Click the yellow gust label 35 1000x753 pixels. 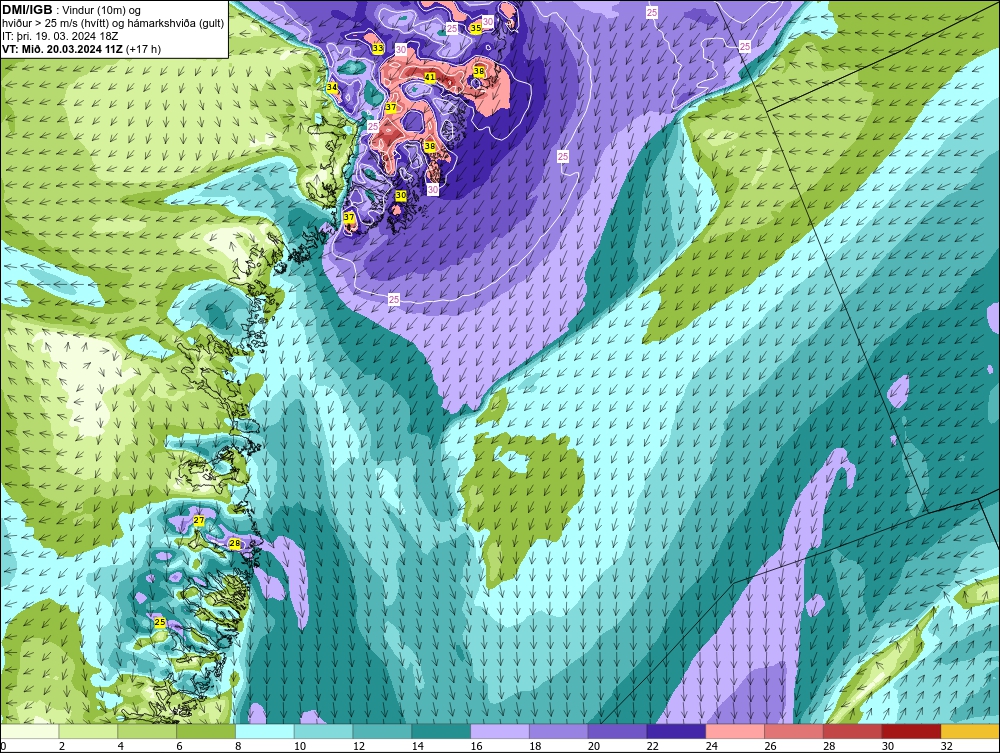tap(476, 28)
